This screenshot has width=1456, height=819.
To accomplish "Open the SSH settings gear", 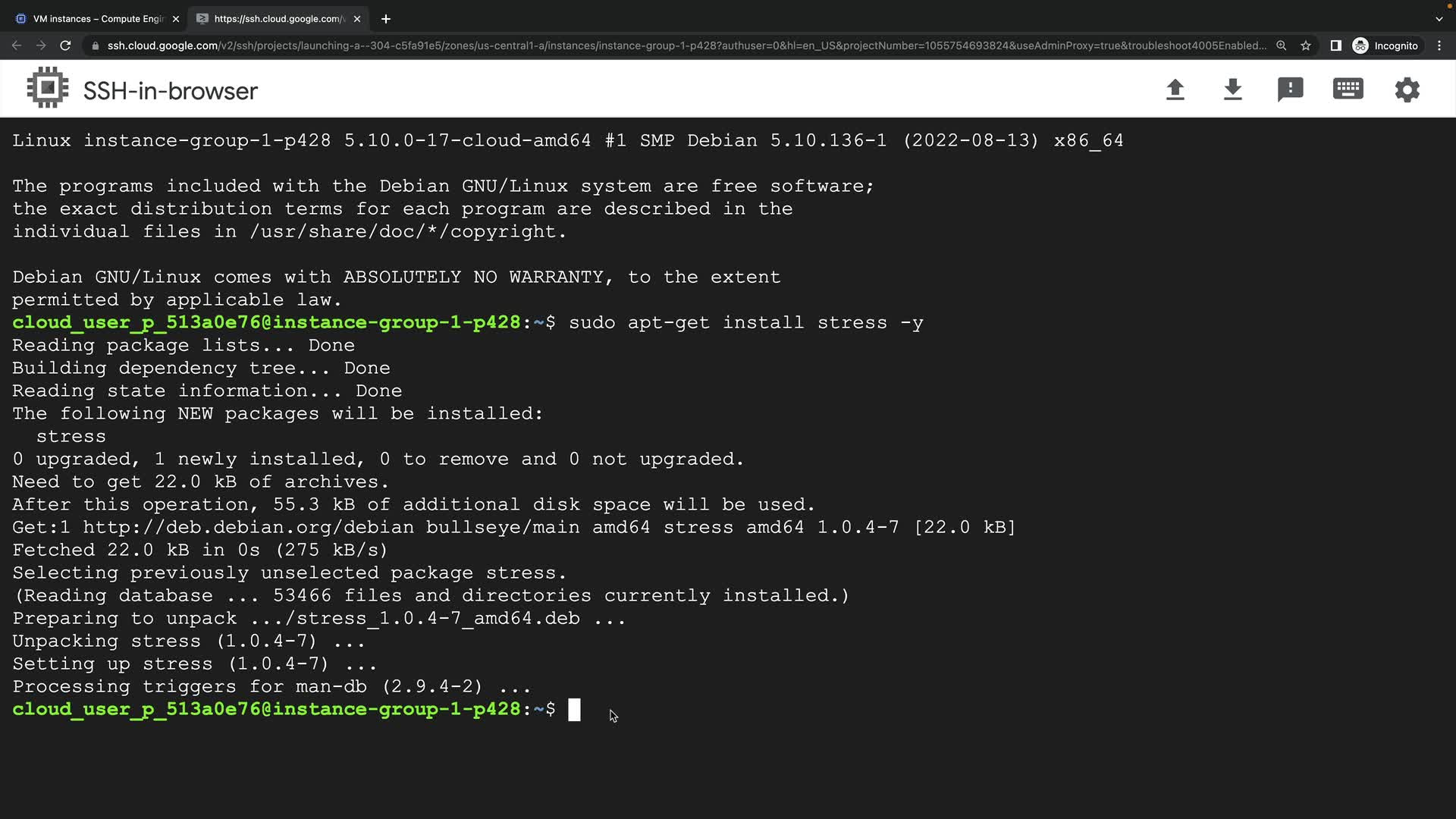I will click(1407, 89).
